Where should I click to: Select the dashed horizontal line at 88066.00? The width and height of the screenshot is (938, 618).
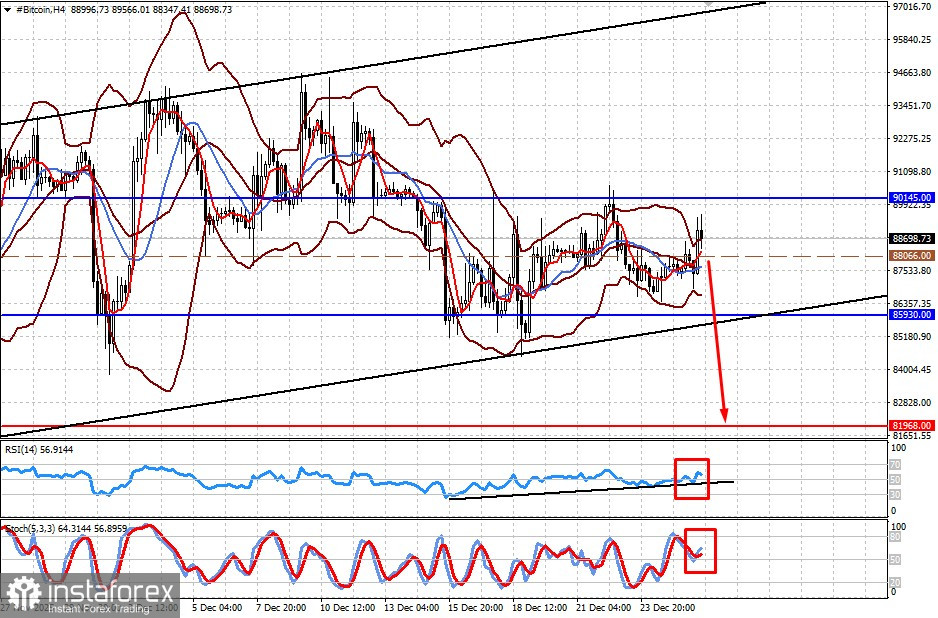[443, 256]
